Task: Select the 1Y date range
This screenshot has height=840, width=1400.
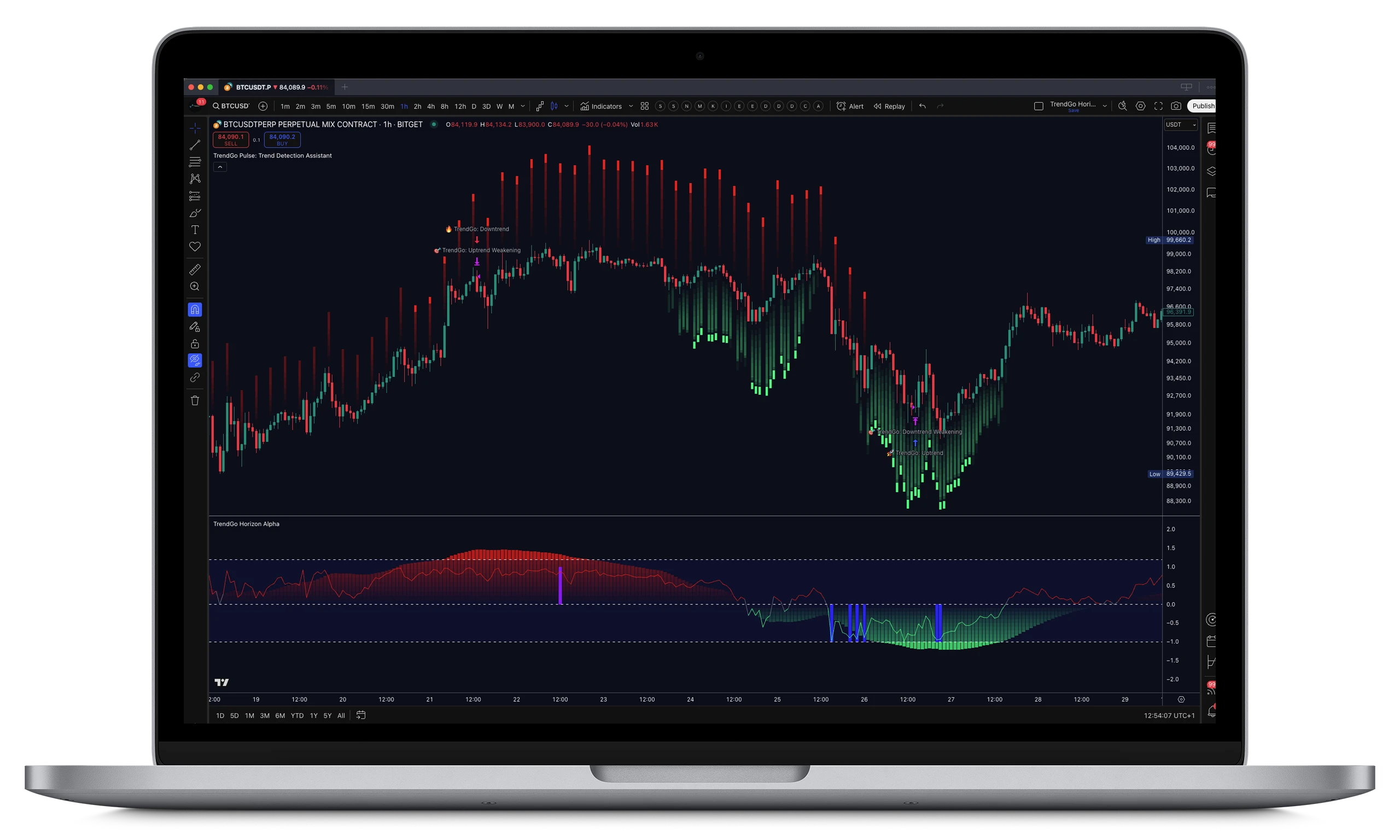Action: coord(313,715)
